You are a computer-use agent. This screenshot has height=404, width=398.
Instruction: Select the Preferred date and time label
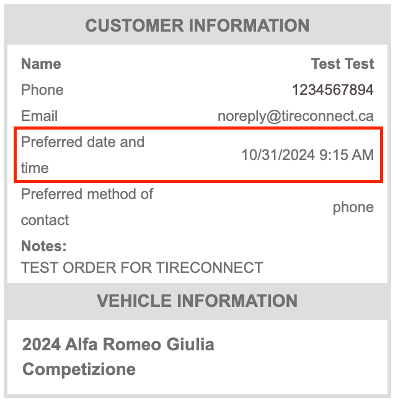[x=83, y=155]
